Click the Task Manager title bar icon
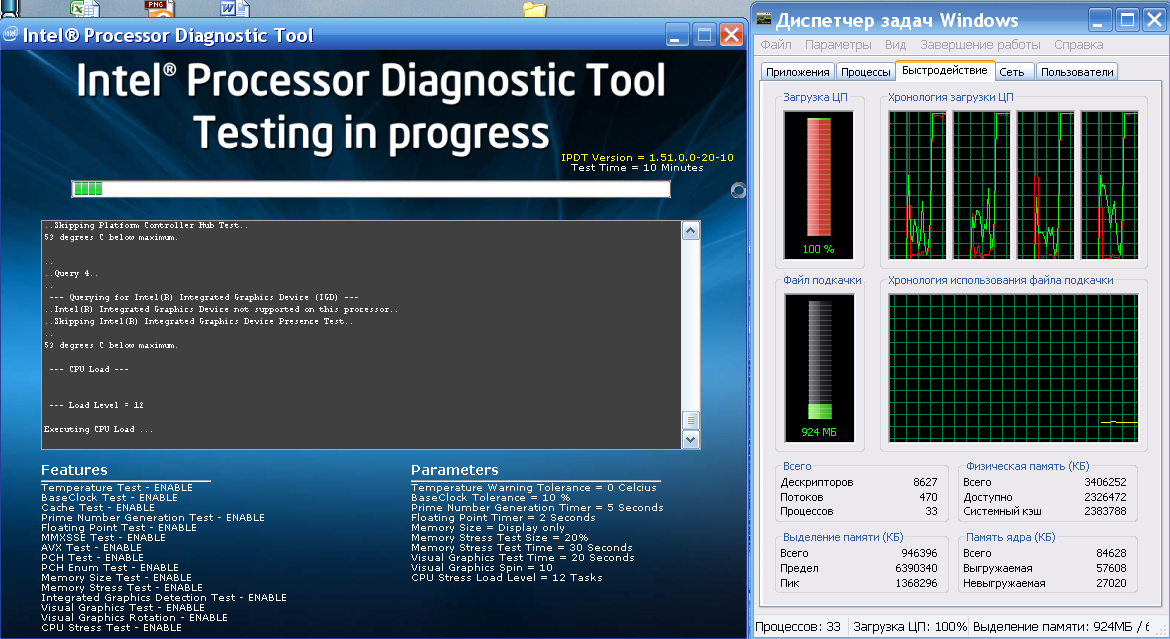 pyautogui.click(x=764, y=19)
